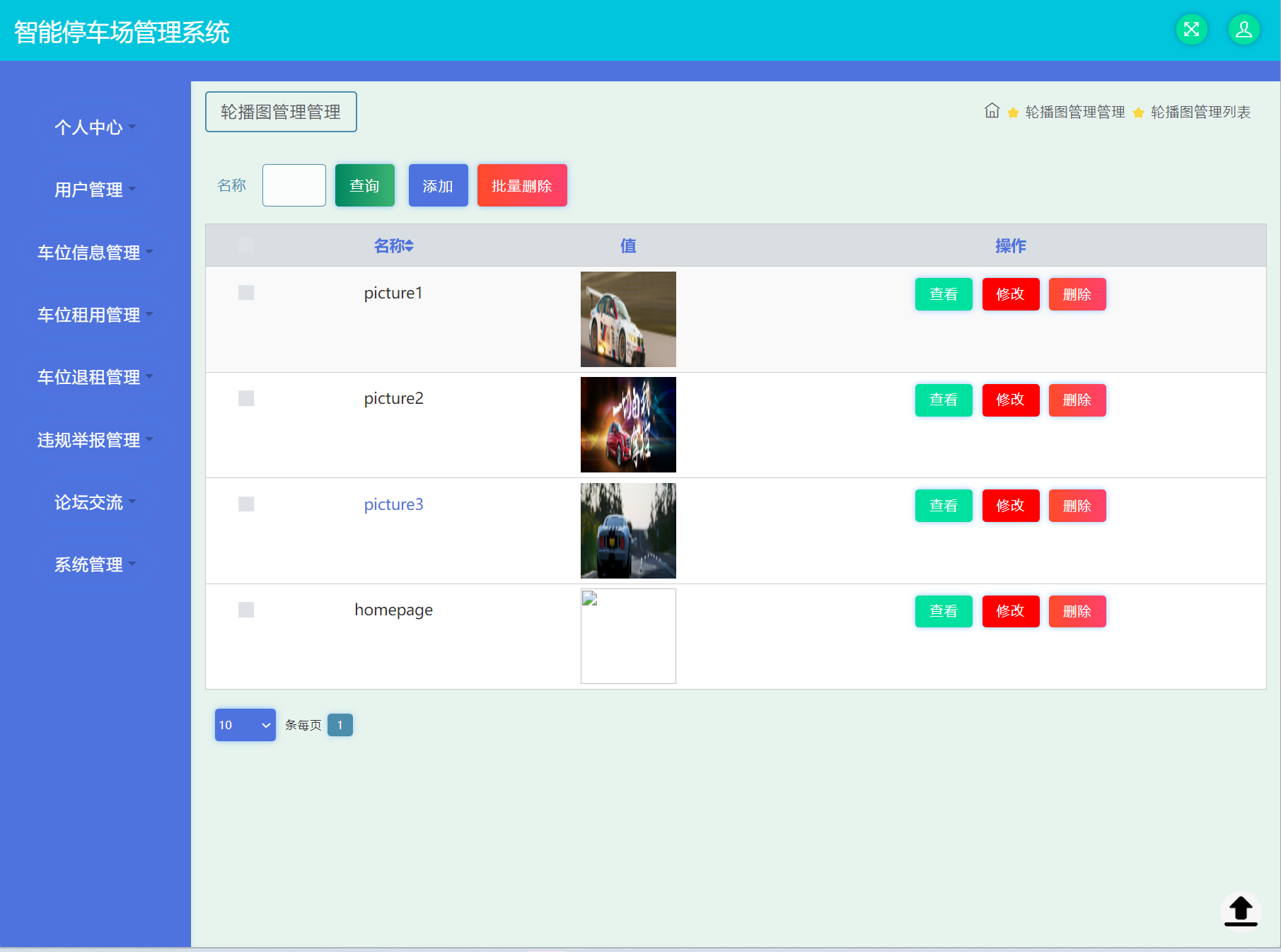The width and height of the screenshot is (1281, 952).
Task: Click 查看 for picture2 row
Action: [x=944, y=400]
